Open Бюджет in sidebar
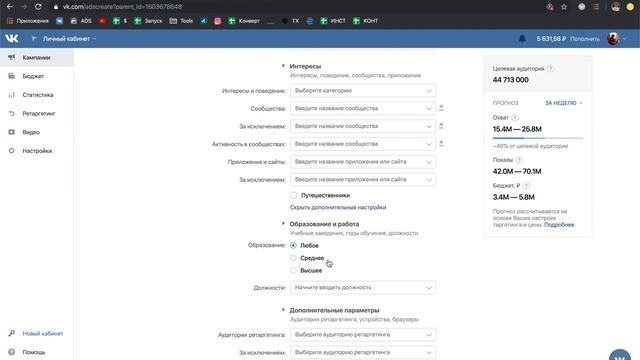The width and height of the screenshot is (640, 360). (x=37, y=76)
